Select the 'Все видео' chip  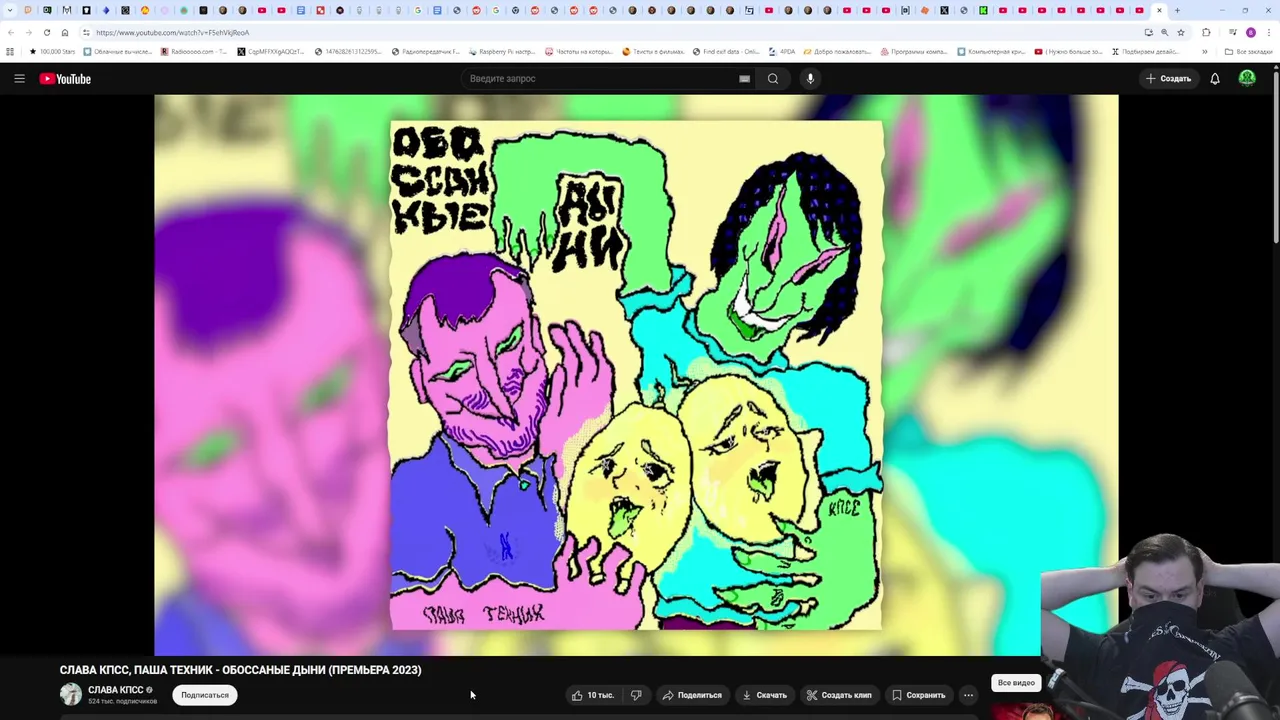pyautogui.click(x=1016, y=683)
